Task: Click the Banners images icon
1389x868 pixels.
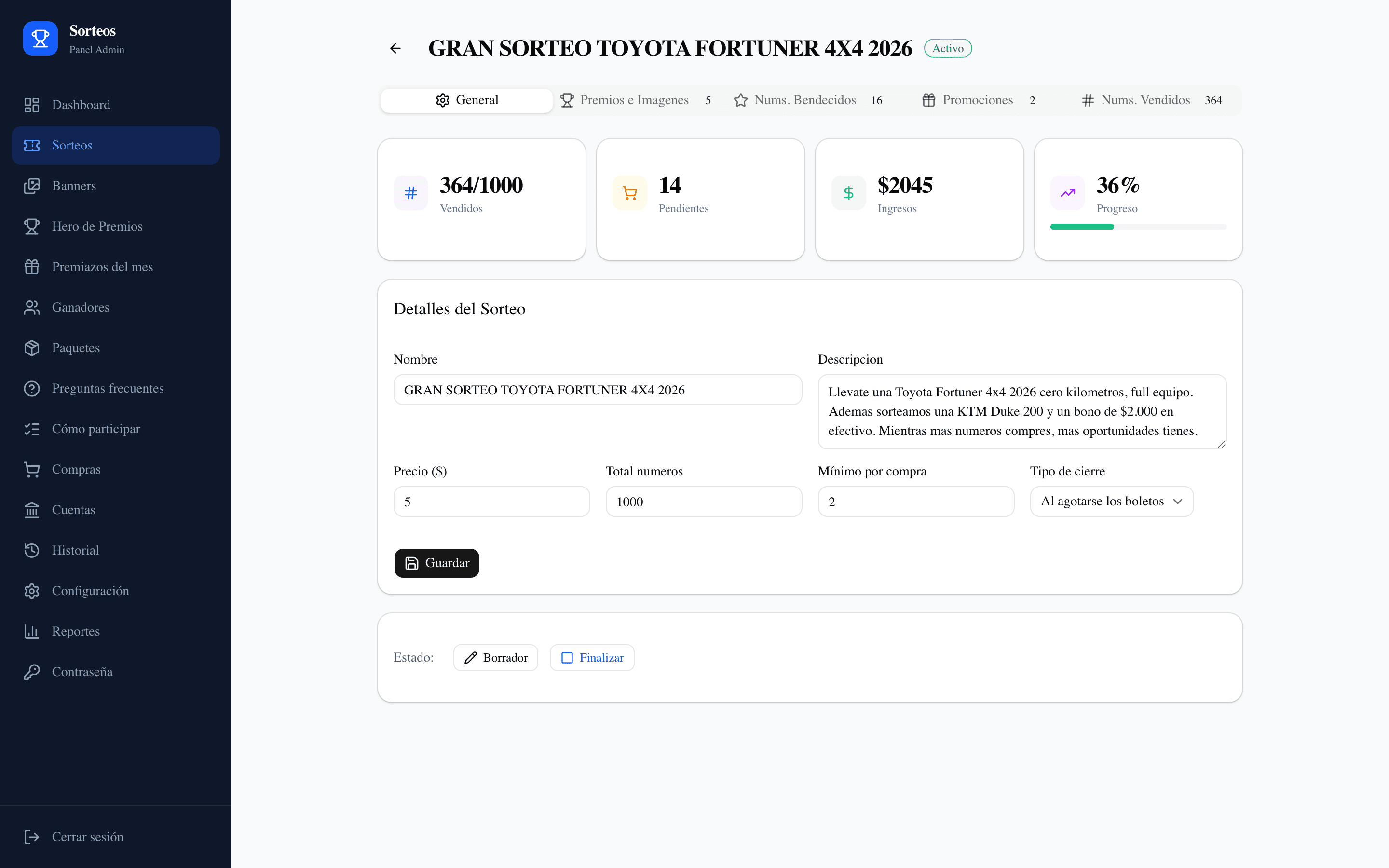Action: tap(31, 186)
